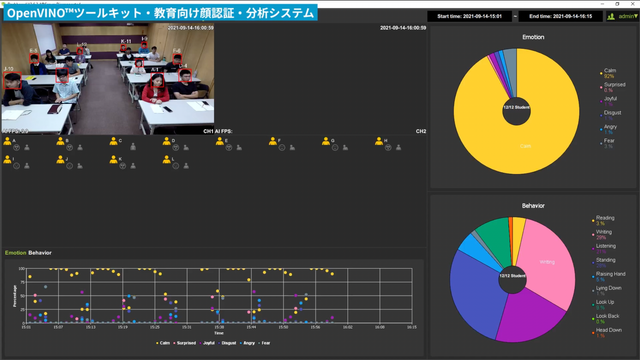The image size is (640, 360).
Task: Click student F emotion face icon
Action: (x=282, y=147)
